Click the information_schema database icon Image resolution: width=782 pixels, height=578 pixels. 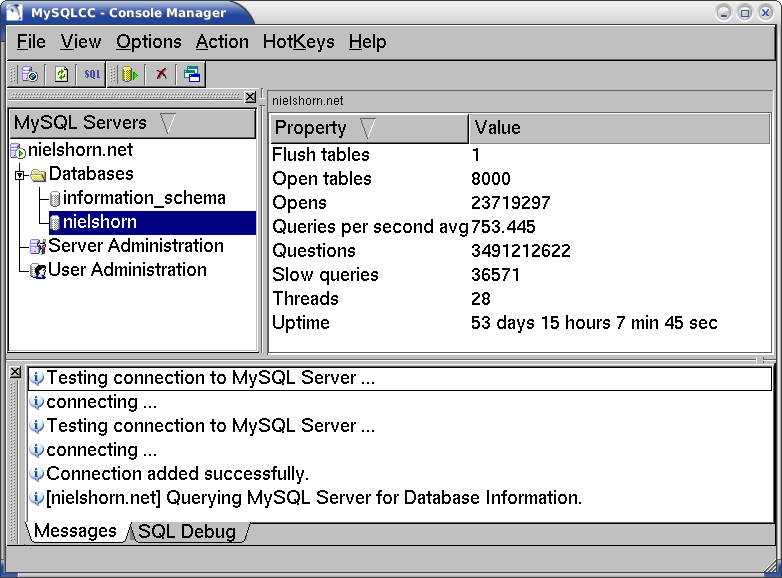pyautogui.click(x=55, y=199)
